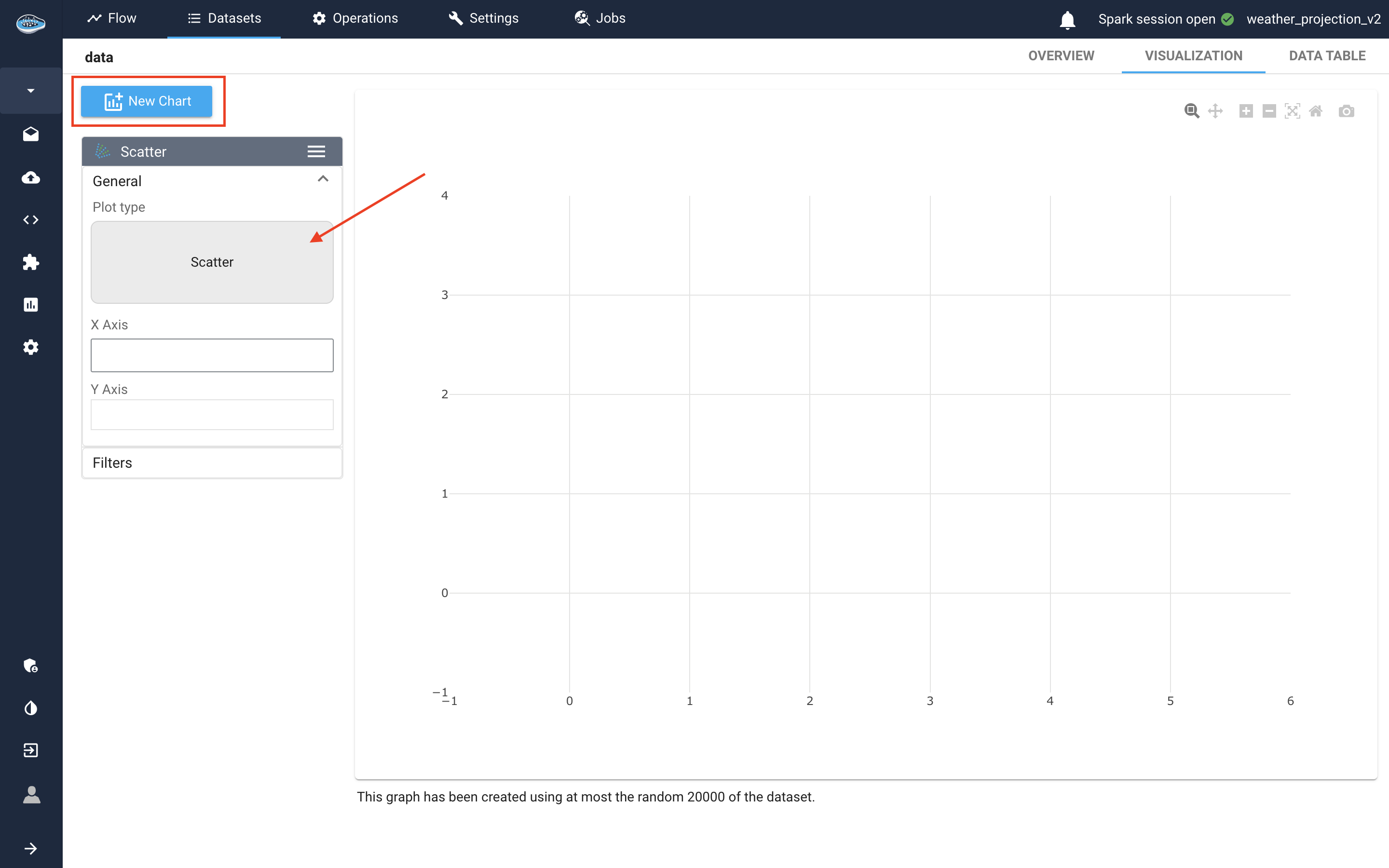Open the Operations menu

click(x=354, y=18)
